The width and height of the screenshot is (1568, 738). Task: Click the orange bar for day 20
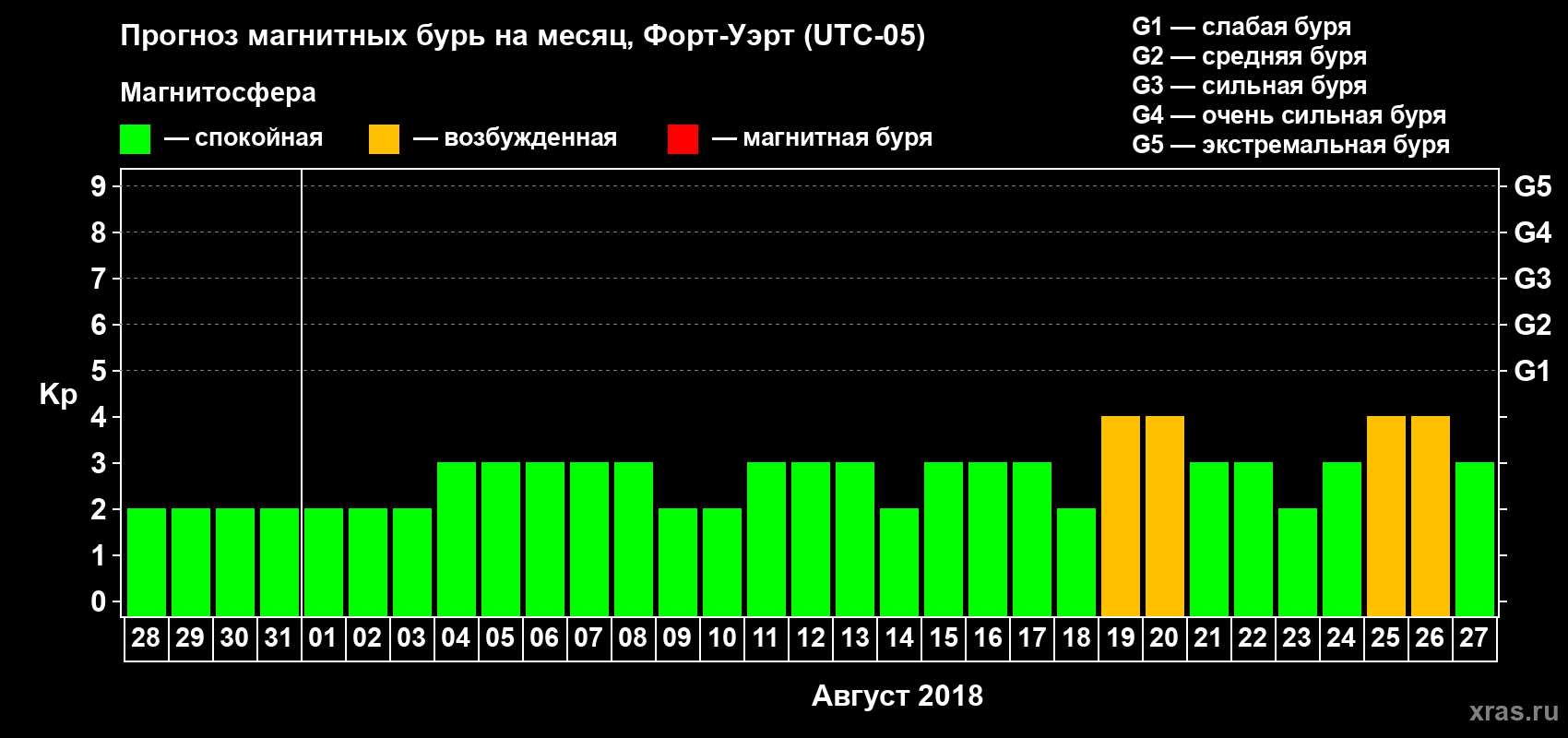coord(1165,516)
